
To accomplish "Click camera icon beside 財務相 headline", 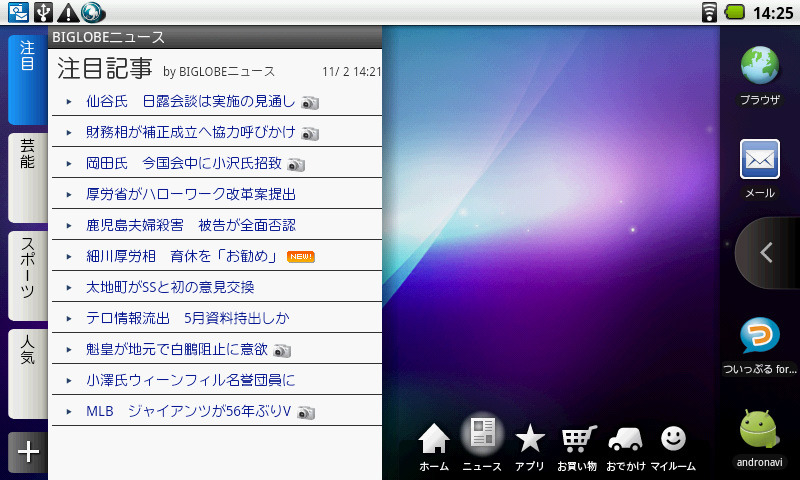I will point(310,134).
